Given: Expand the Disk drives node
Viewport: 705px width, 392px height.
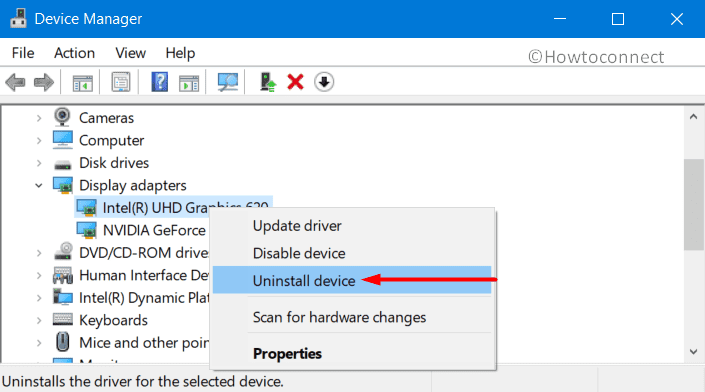Looking at the screenshot, I should coord(39,163).
